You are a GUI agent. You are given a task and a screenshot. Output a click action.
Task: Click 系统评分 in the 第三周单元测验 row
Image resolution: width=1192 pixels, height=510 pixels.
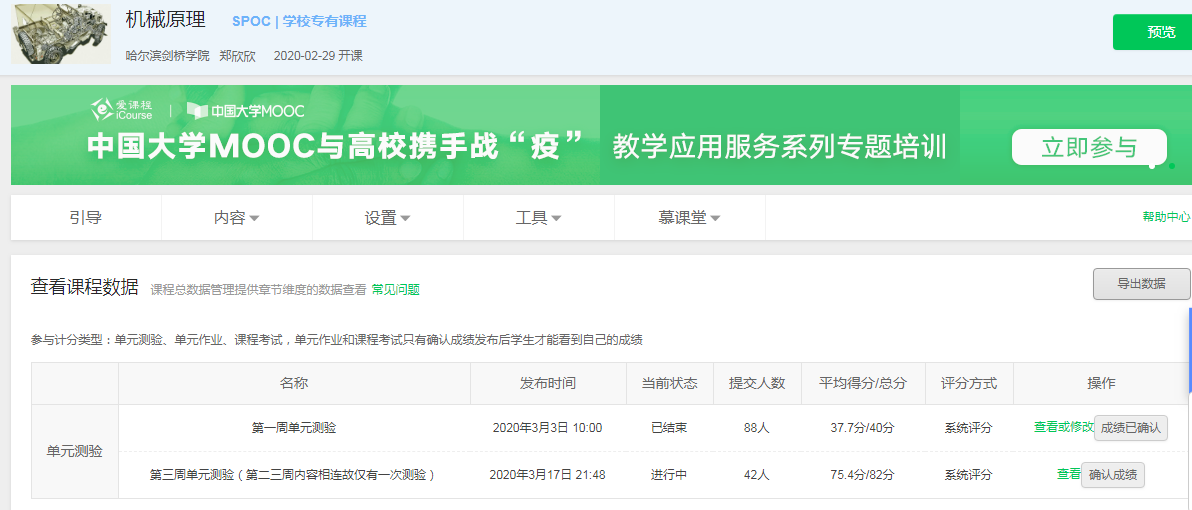click(968, 475)
